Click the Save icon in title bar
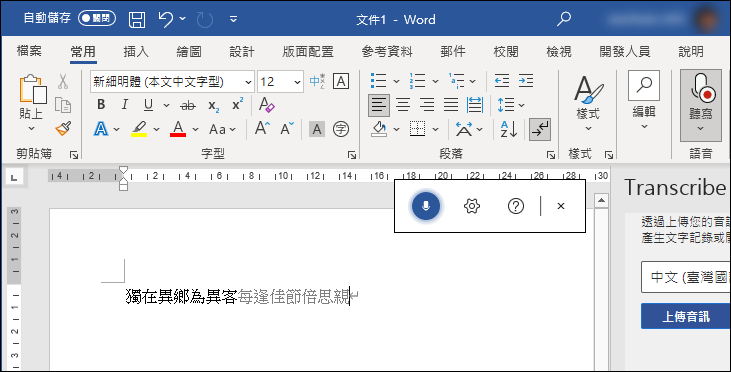 coord(137,19)
